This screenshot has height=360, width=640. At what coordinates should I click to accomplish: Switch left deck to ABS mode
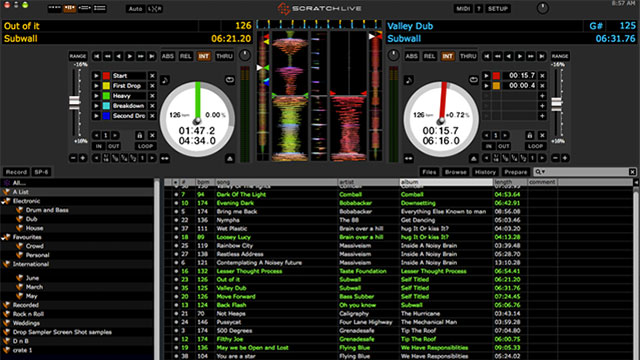[x=168, y=56]
